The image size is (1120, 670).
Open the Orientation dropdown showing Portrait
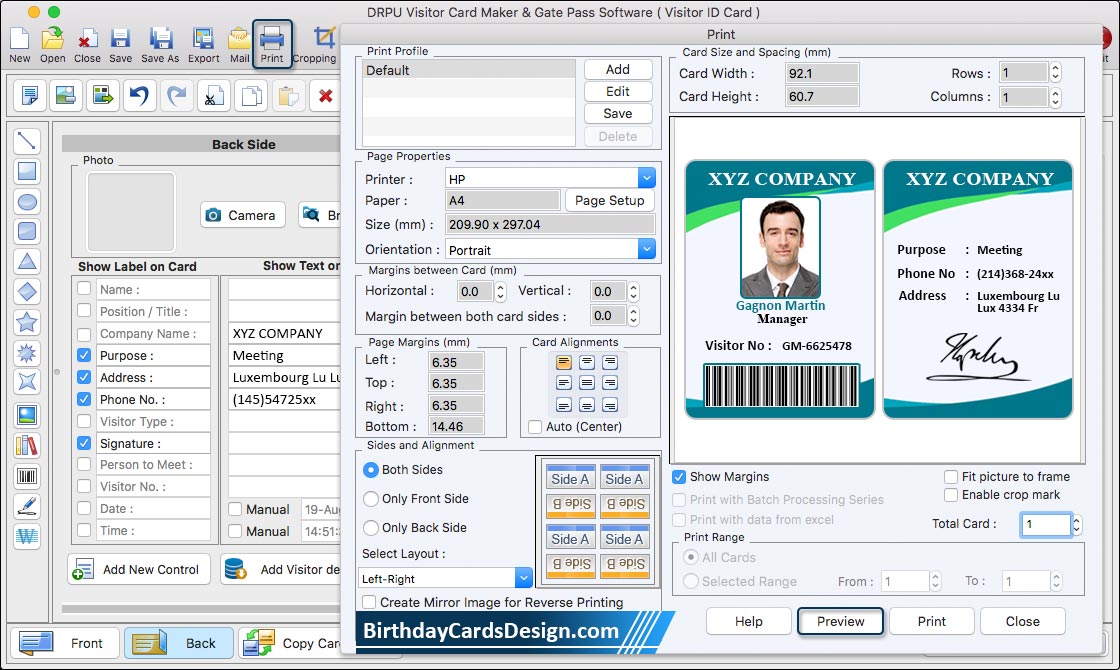pyautogui.click(x=646, y=249)
